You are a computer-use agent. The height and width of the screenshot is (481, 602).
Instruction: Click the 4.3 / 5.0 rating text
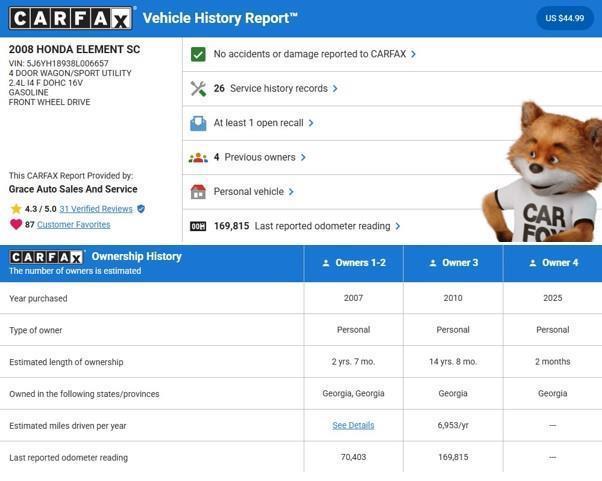coord(41,209)
